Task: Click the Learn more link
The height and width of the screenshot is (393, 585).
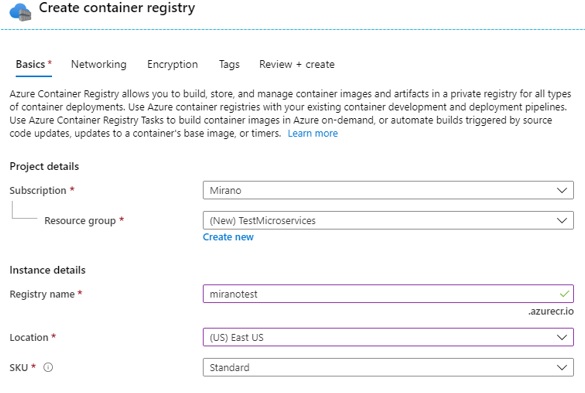Action: point(313,133)
